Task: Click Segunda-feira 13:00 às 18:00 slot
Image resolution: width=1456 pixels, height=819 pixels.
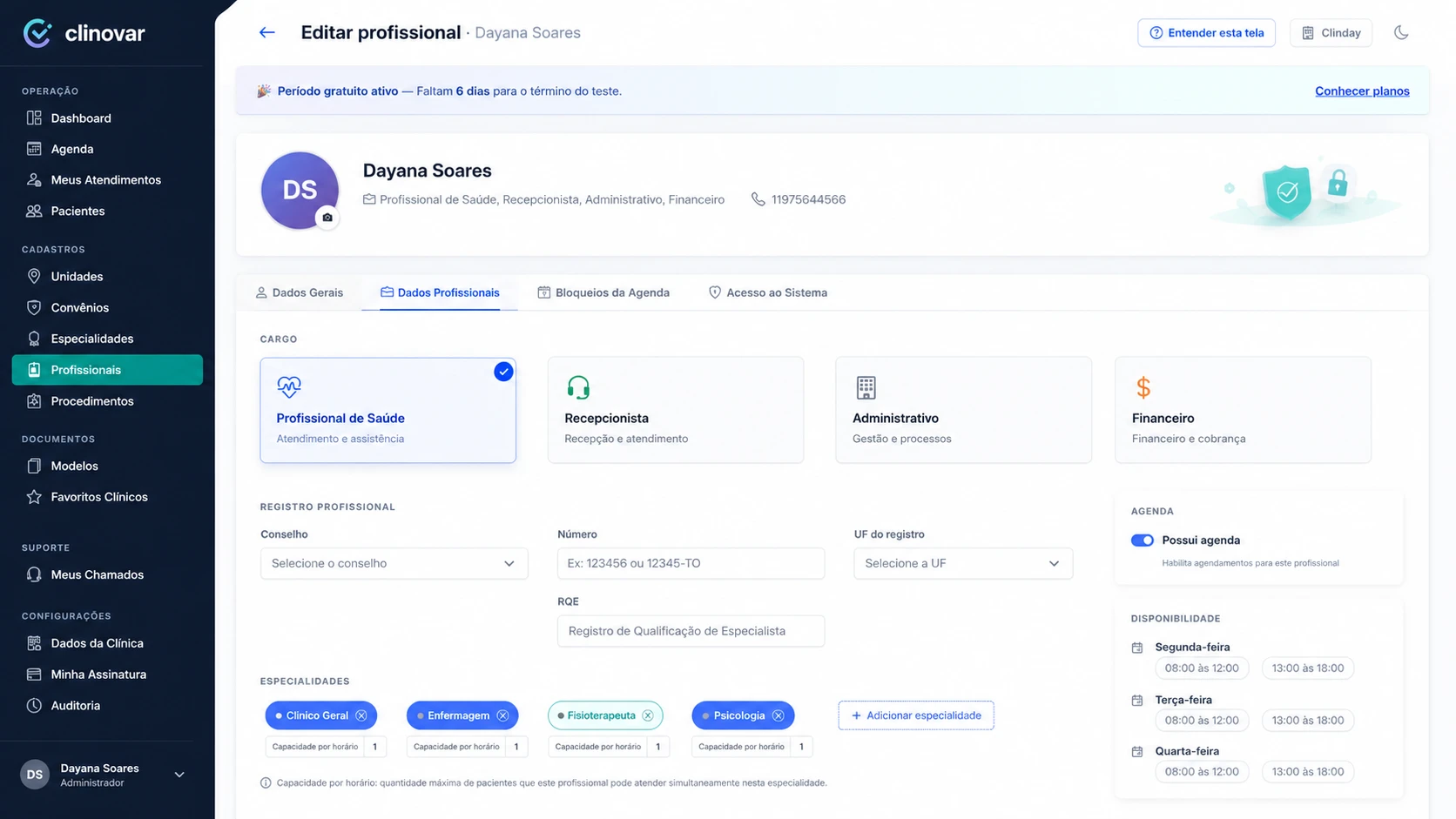Action: (x=1308, y=668)
